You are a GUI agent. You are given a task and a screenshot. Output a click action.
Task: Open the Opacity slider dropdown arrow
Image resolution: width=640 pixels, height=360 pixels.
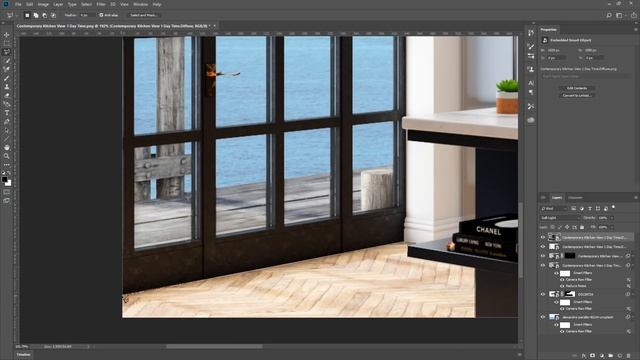[x=611, y=218]
